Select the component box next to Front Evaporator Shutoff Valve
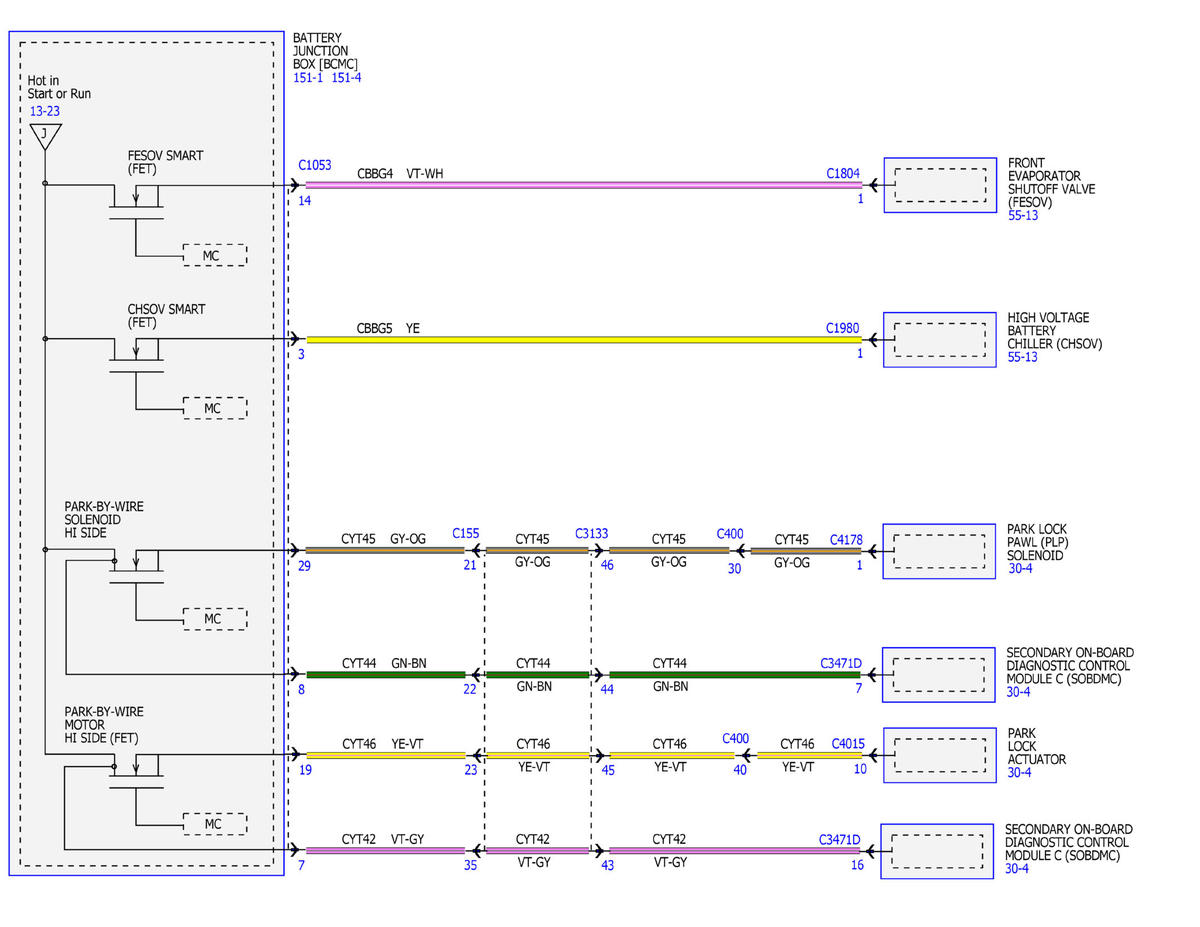 coord(939,185)
